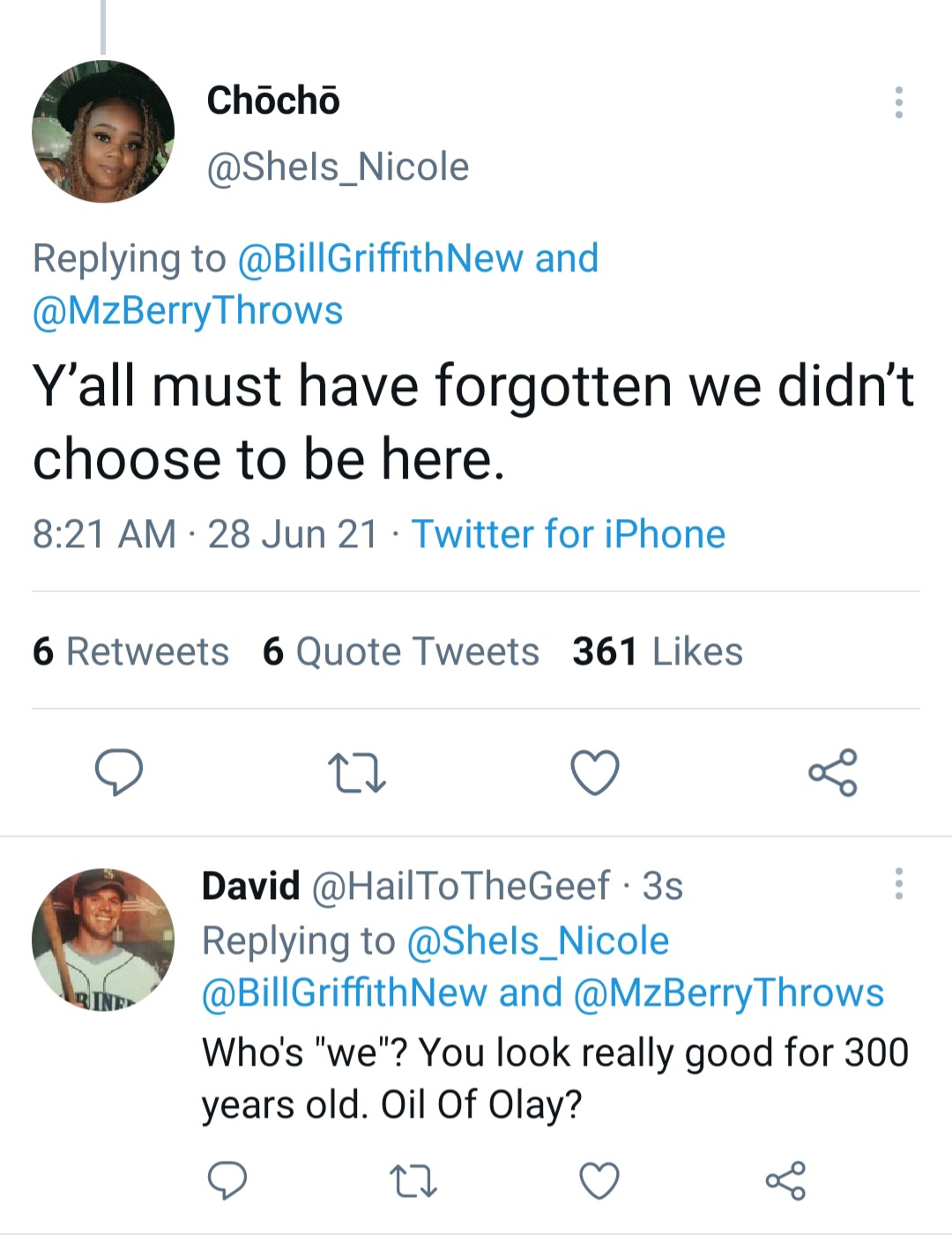Like Chōchō's tweet with the heart icon
The width and height of the screenshot is (952, 1241).
(x=595, y=773)
